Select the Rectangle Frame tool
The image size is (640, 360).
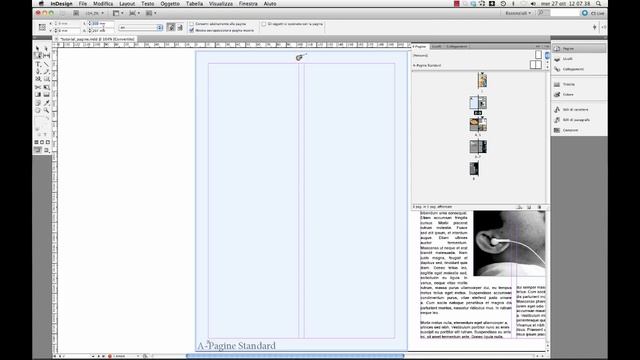38,78
